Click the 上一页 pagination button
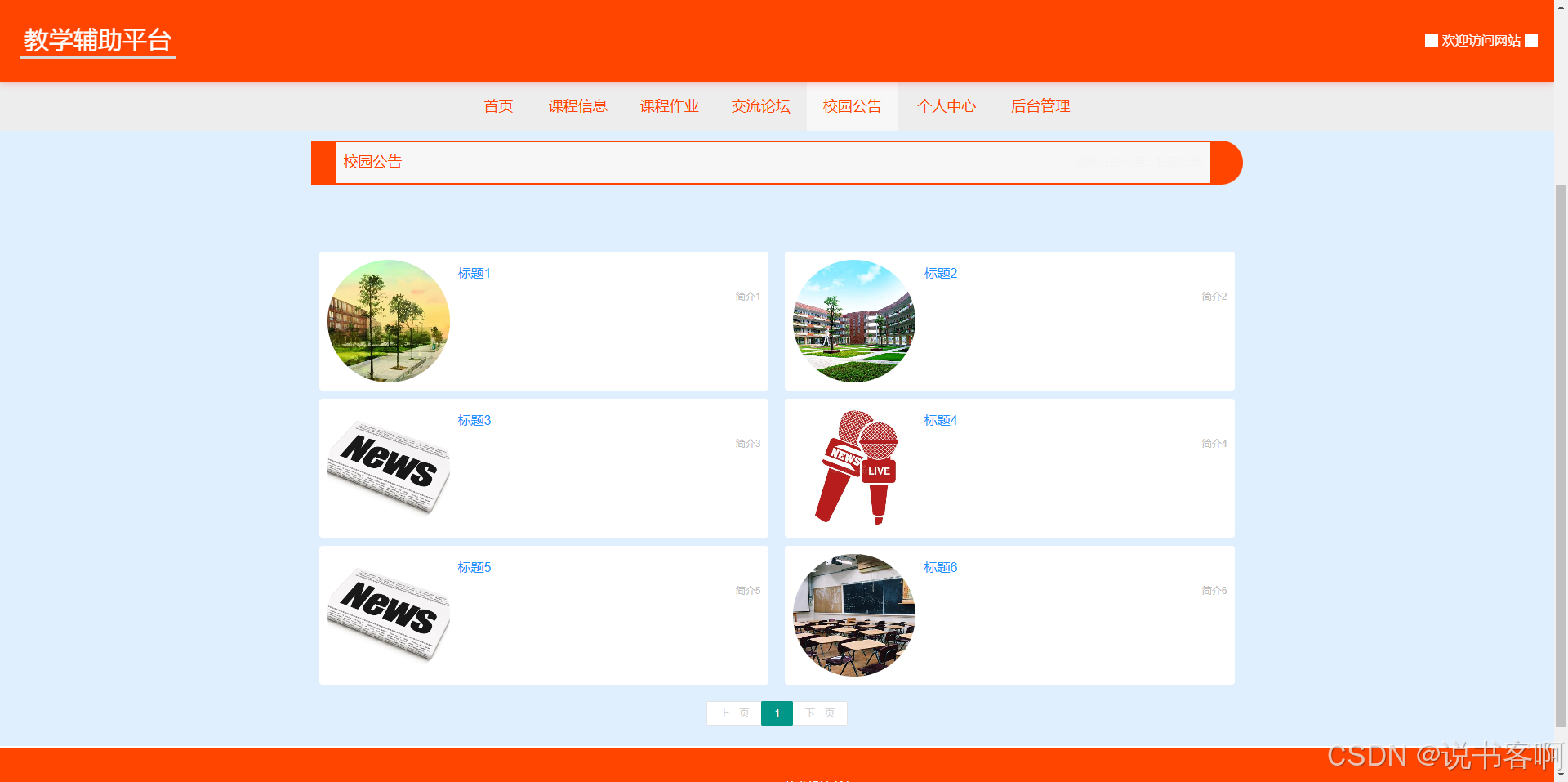 (733, 713)
